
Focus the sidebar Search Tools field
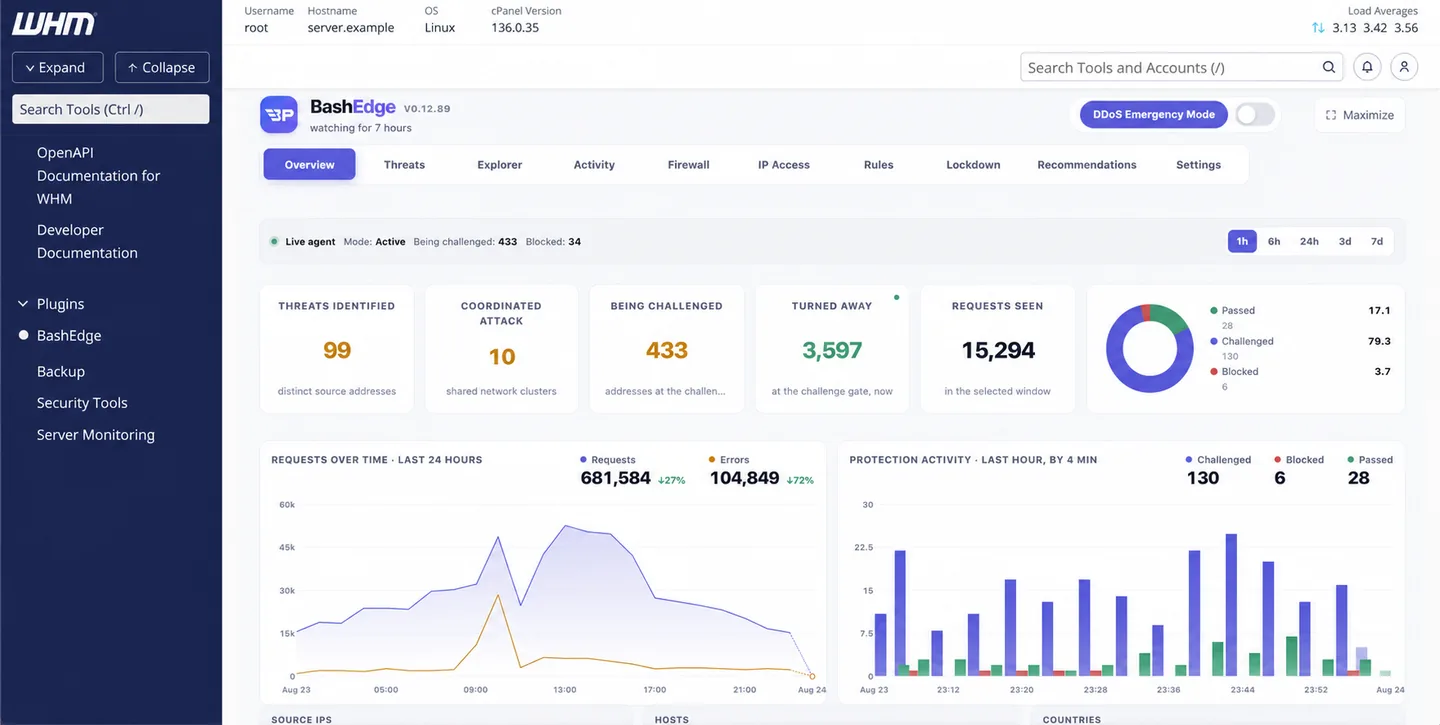pos(110,109)
